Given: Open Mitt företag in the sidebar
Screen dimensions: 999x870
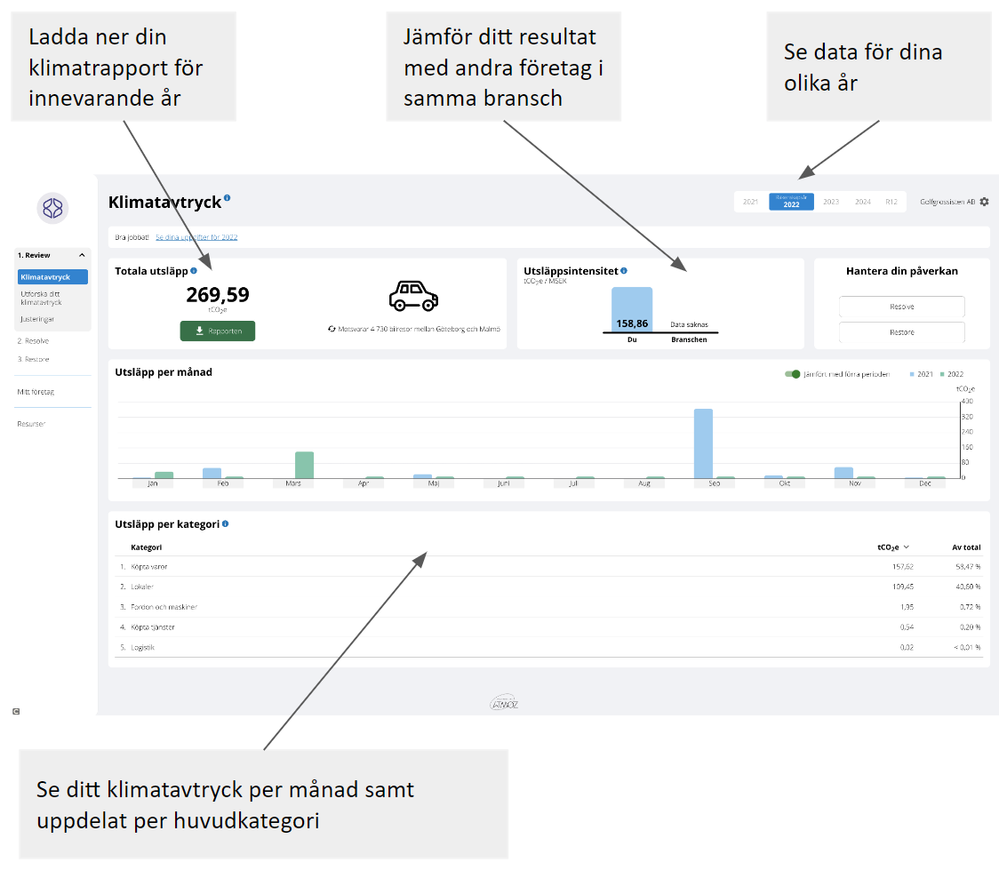Looking at the screenshot, I should [36, 392].
